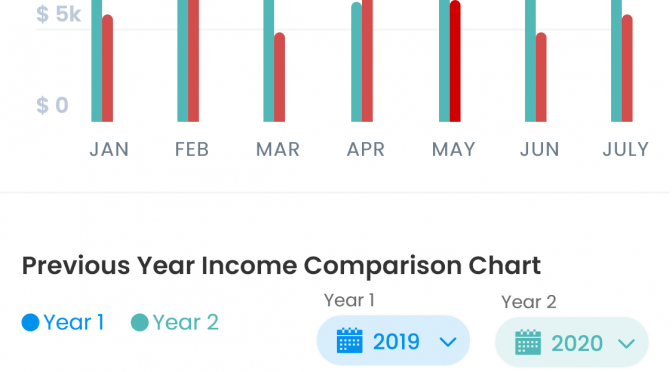Click the Previous Year Income Comparison Chart heading
This screenshot has width=672, height=372.
tap(281, 266)
